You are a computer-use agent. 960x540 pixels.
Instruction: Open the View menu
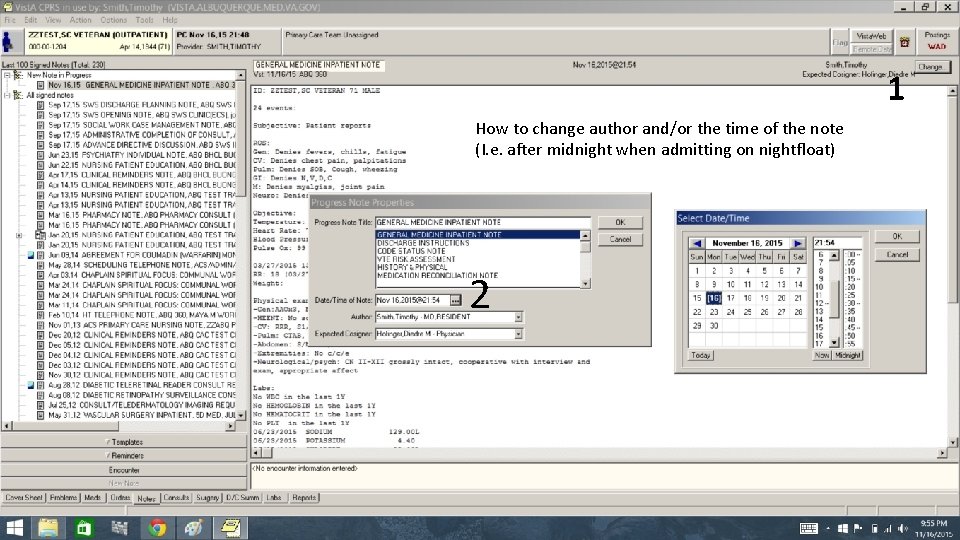(x=53, y=20)
